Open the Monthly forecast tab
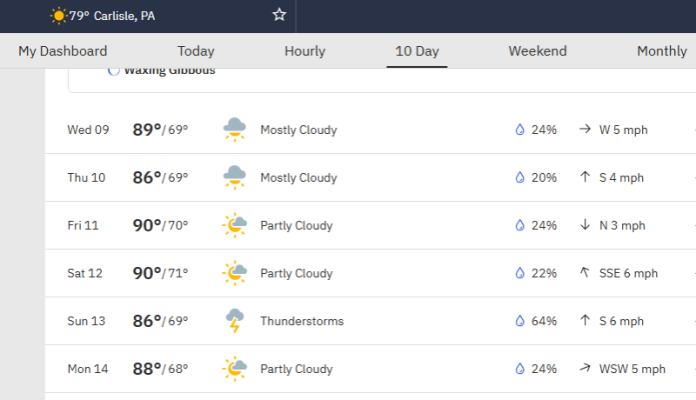Image resolution: width=696 pixels, height=400 pixels. pos(662,51)
